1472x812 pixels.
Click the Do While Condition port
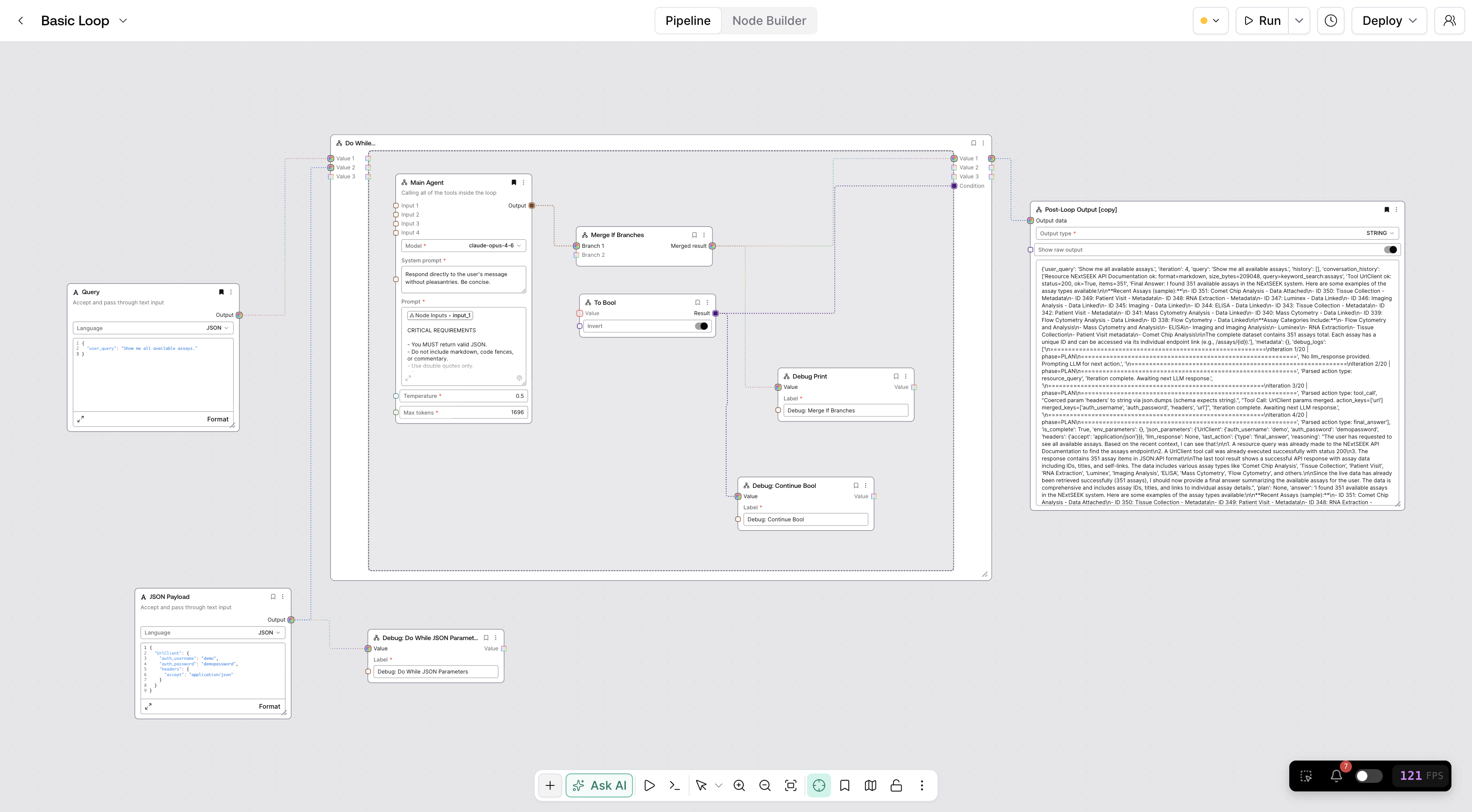click(x=954, y=186)
